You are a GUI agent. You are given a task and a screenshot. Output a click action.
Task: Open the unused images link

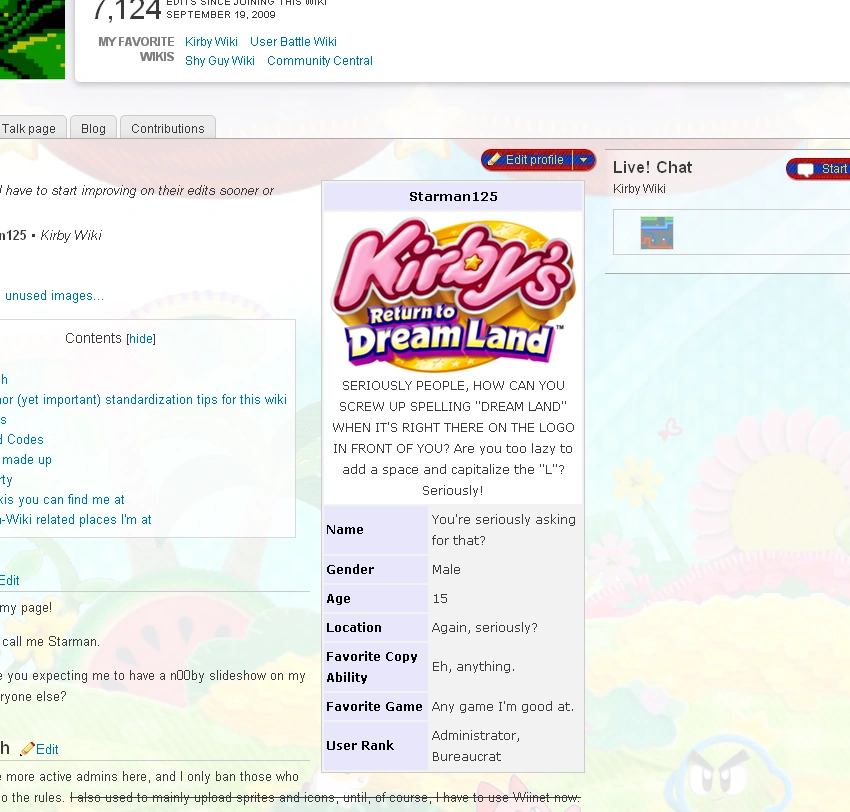click(54, 296)
